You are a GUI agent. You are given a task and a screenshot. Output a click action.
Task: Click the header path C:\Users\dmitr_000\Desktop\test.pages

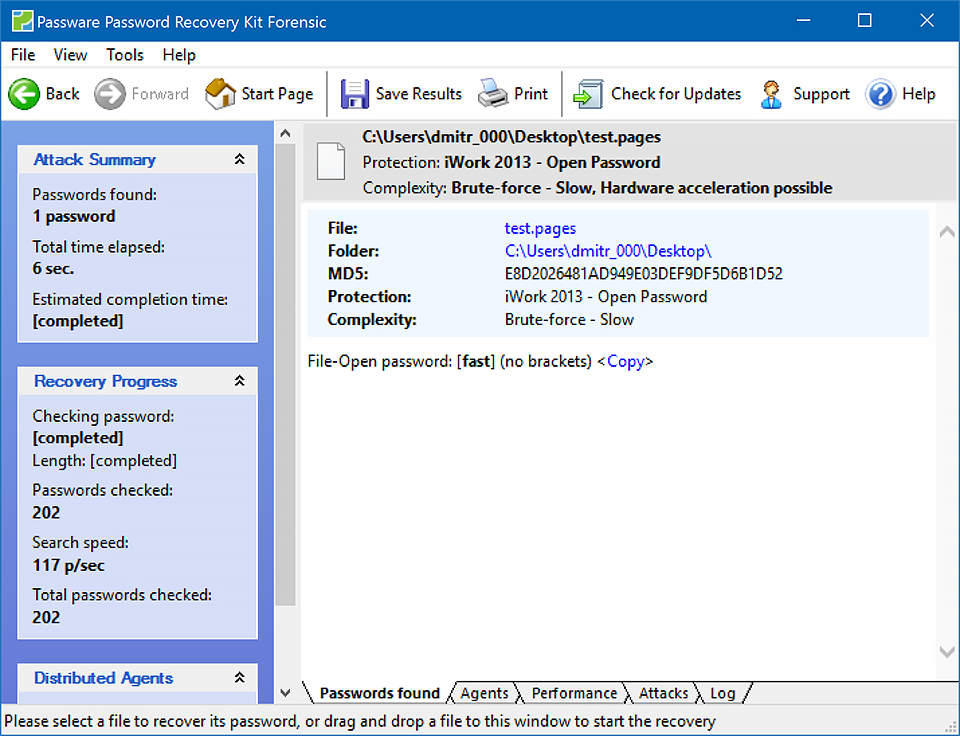click(511, 137)
